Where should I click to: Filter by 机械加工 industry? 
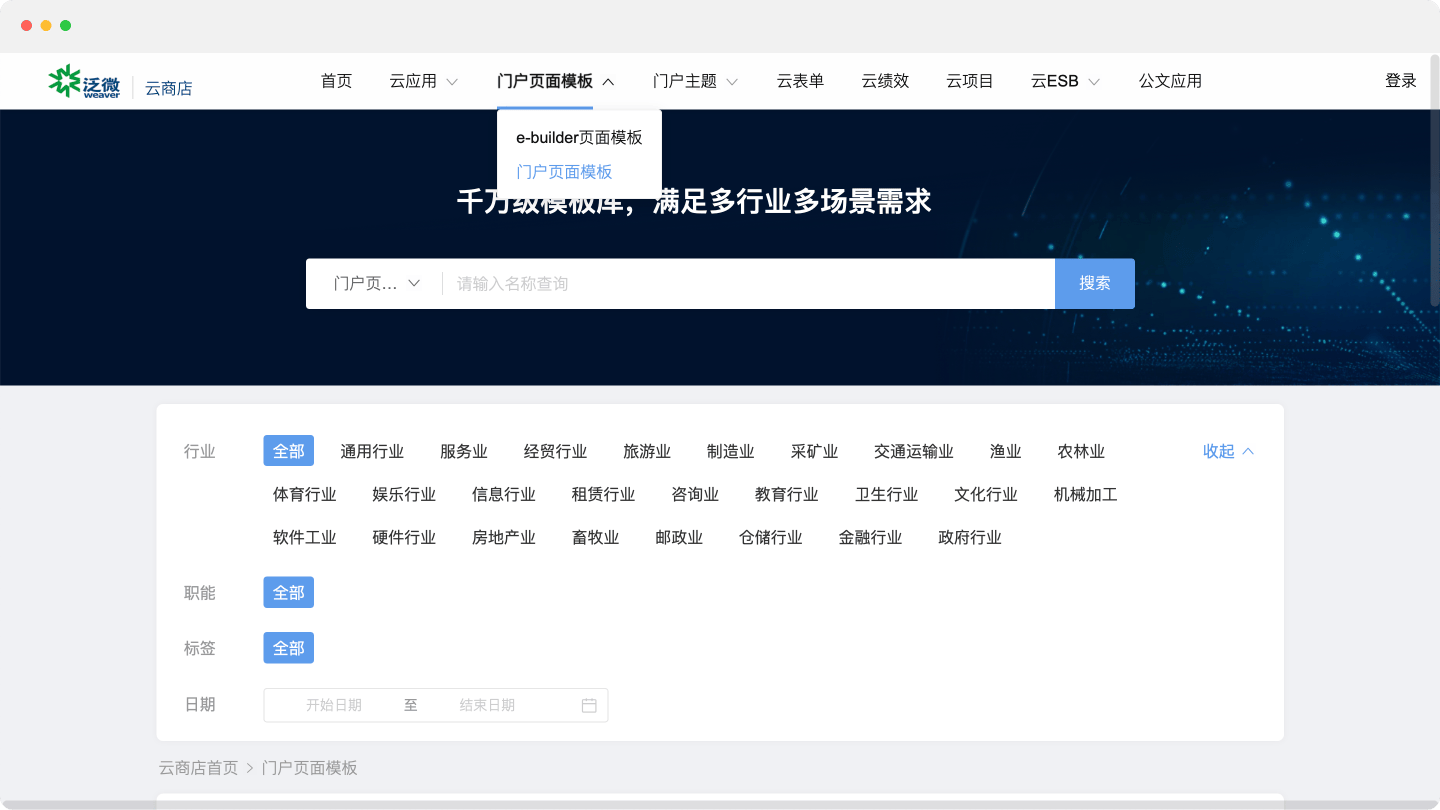(1086, 495)
